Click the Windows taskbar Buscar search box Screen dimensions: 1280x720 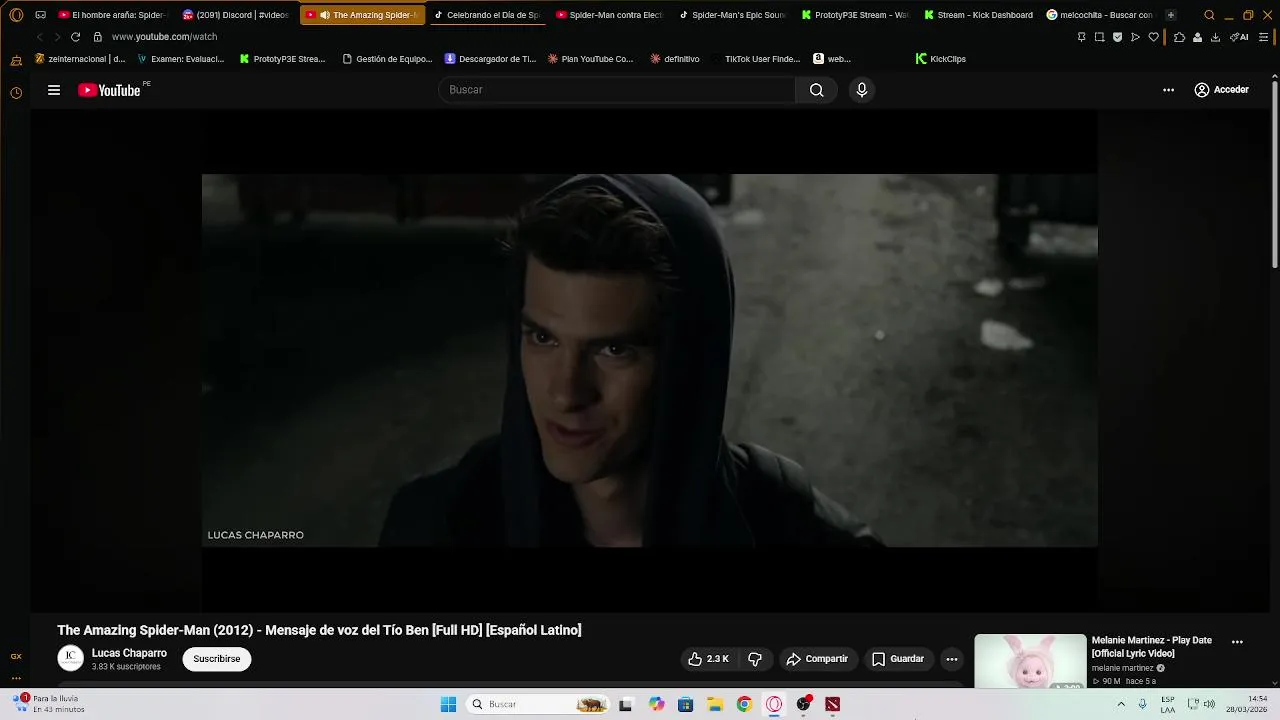click(537, 704)
